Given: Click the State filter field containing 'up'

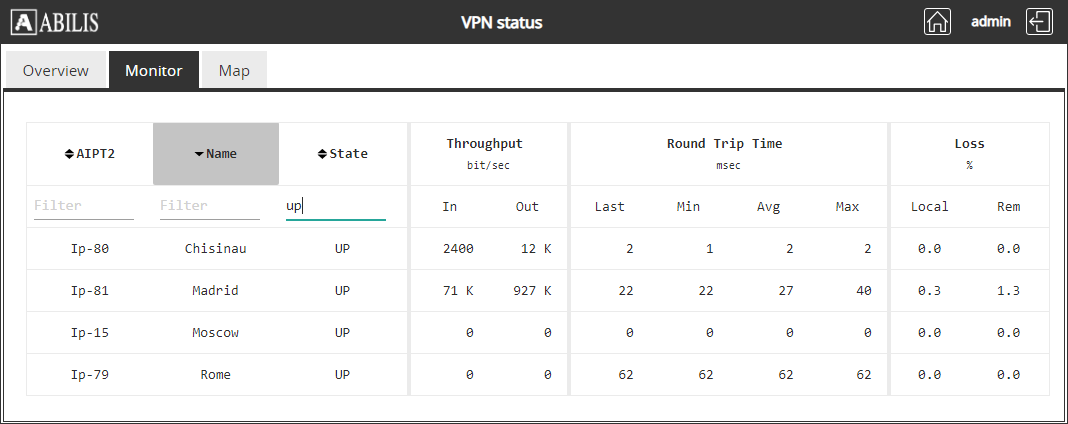Looking at the screenshot, I should pos(336,206).
